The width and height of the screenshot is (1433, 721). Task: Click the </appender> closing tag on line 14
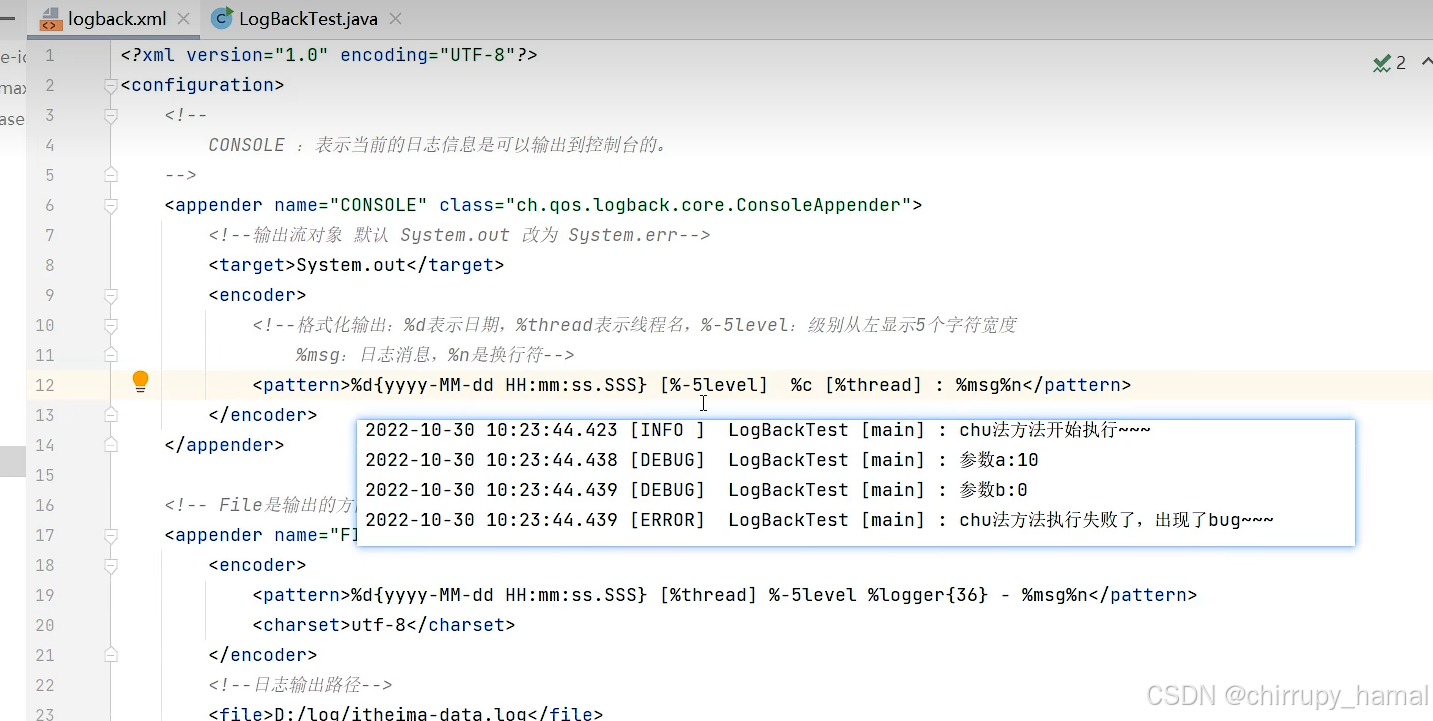pos(225,445)
